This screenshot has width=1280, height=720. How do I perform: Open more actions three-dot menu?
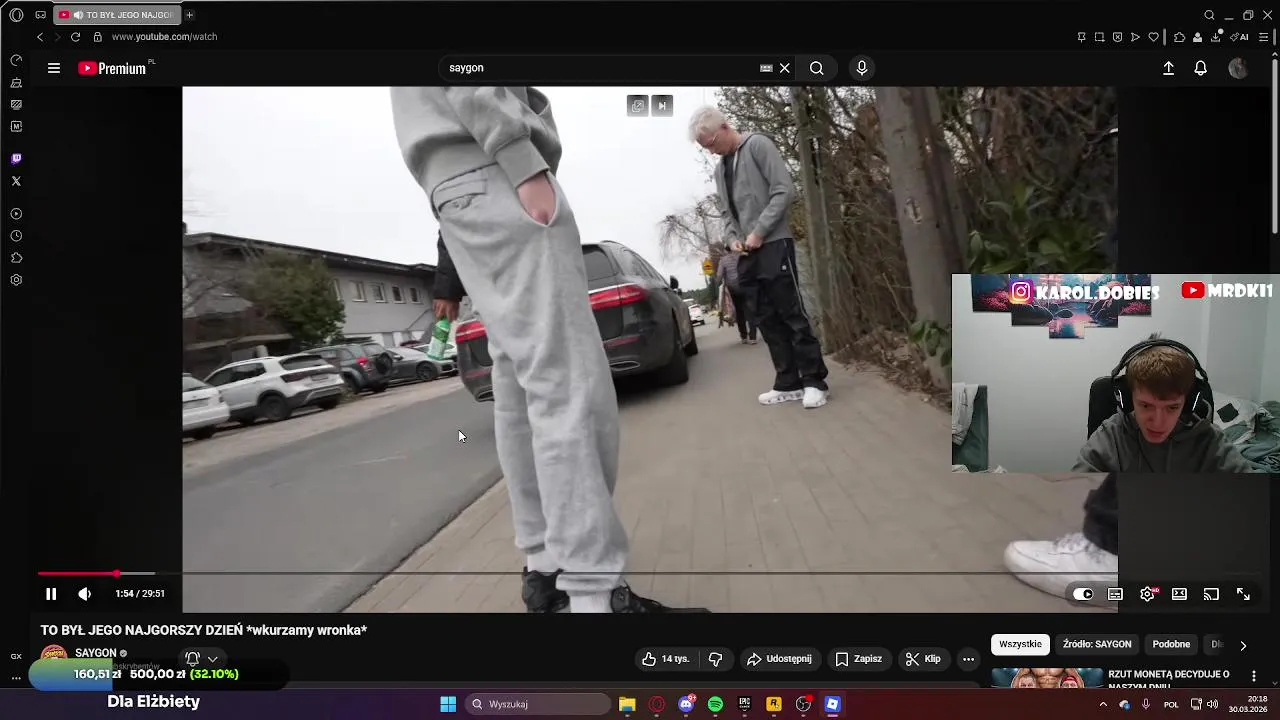tap(968, 659)
